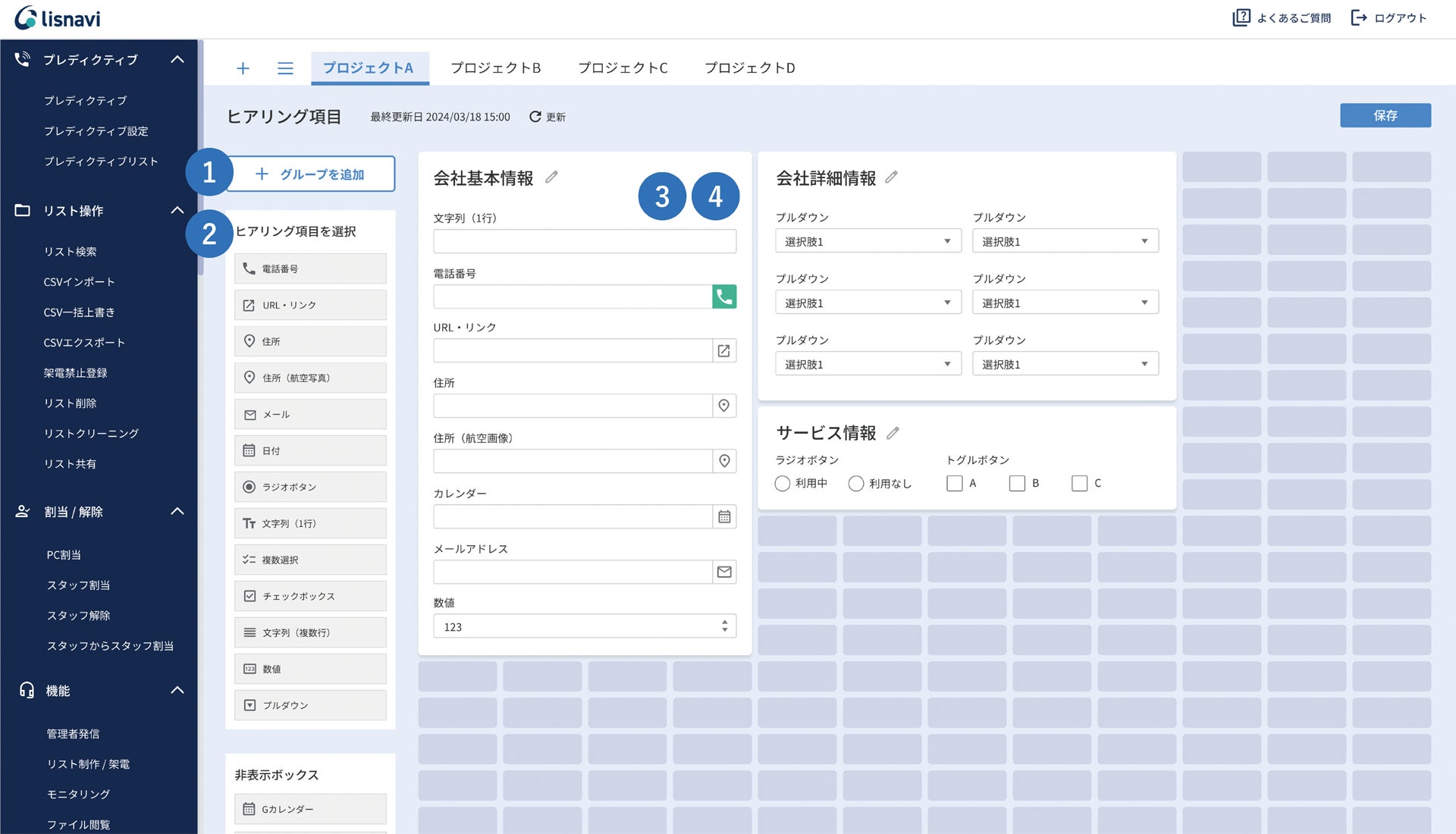Open CSVインポート in sidebar
Viewport: 1456px width, 834px height.
[79, 281]
